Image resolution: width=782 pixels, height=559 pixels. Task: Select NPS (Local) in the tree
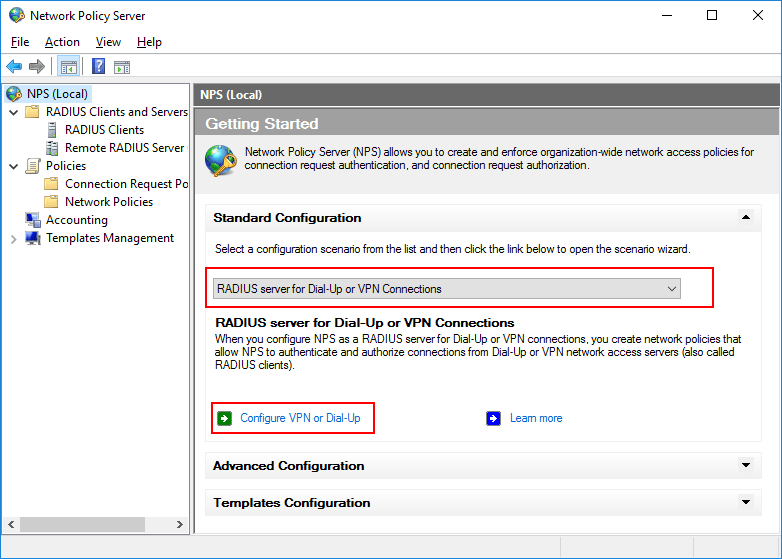tap(57, 94)
